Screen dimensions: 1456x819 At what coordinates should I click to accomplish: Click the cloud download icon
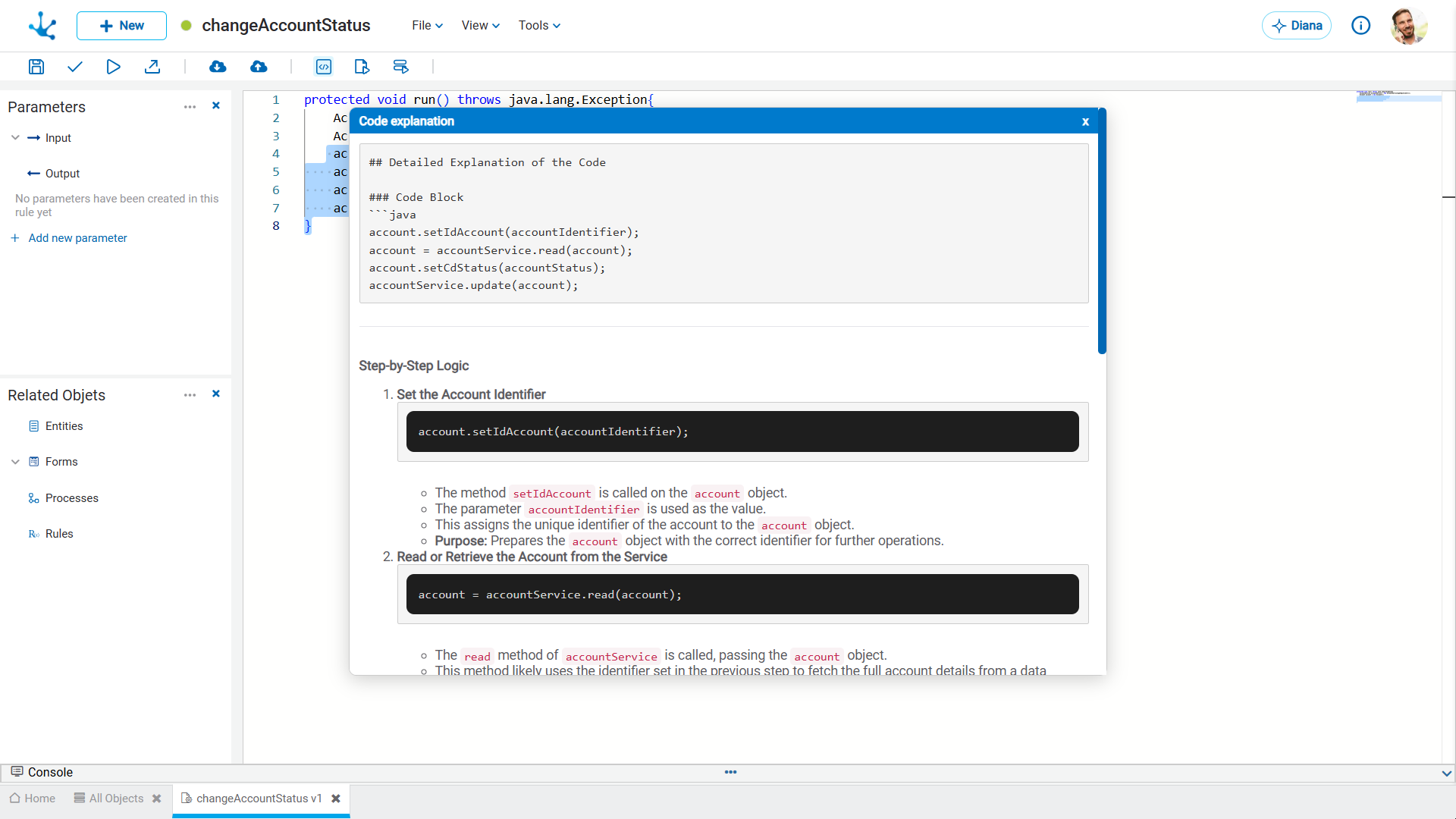218,67
